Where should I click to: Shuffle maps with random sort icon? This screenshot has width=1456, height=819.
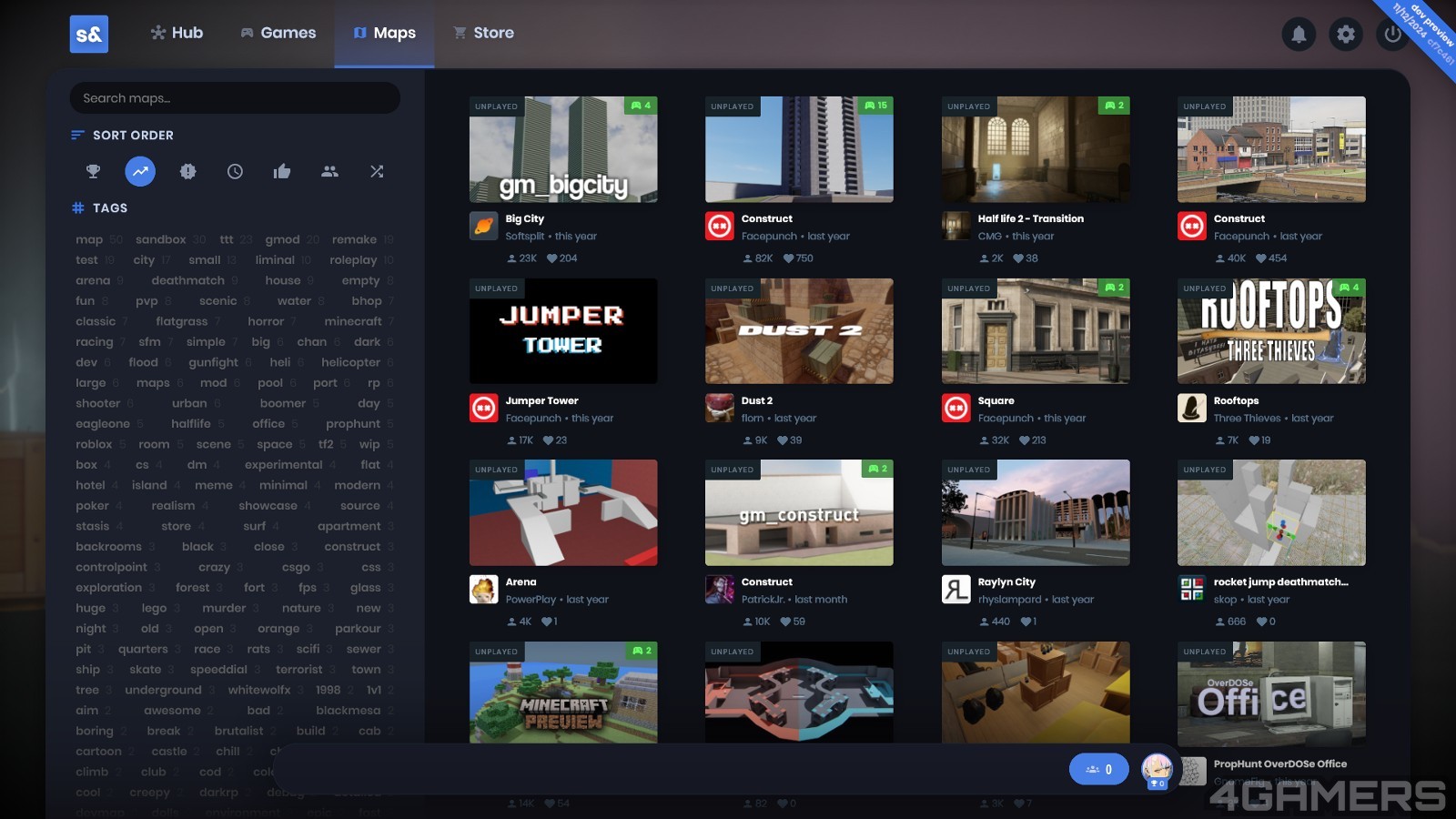click(x=377, y=171)
